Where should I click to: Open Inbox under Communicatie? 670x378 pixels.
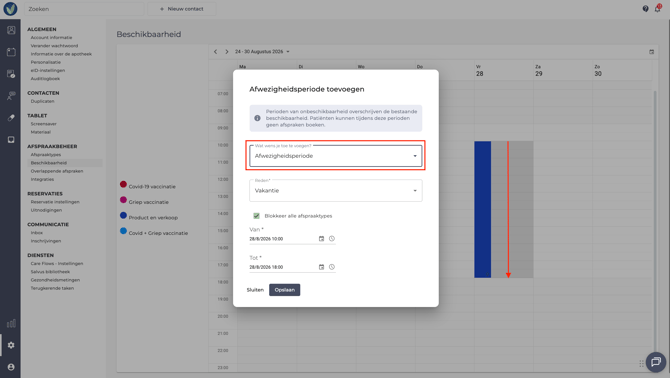(x=37, y=233)
